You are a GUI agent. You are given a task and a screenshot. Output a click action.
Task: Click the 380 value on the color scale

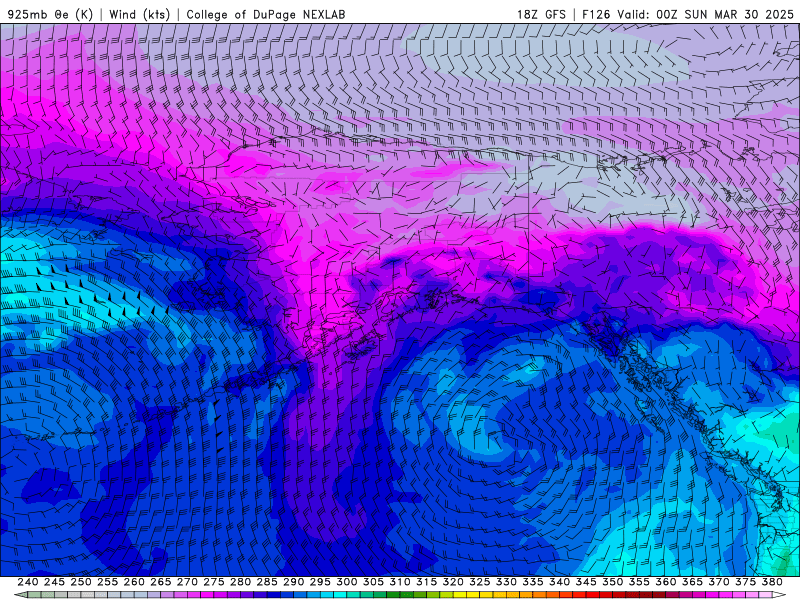coord(772,582)
